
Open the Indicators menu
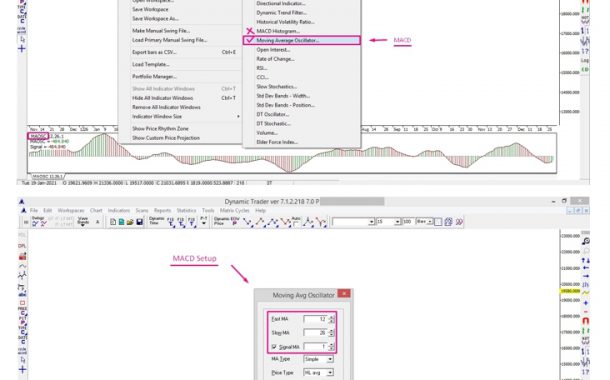[119, 210]
